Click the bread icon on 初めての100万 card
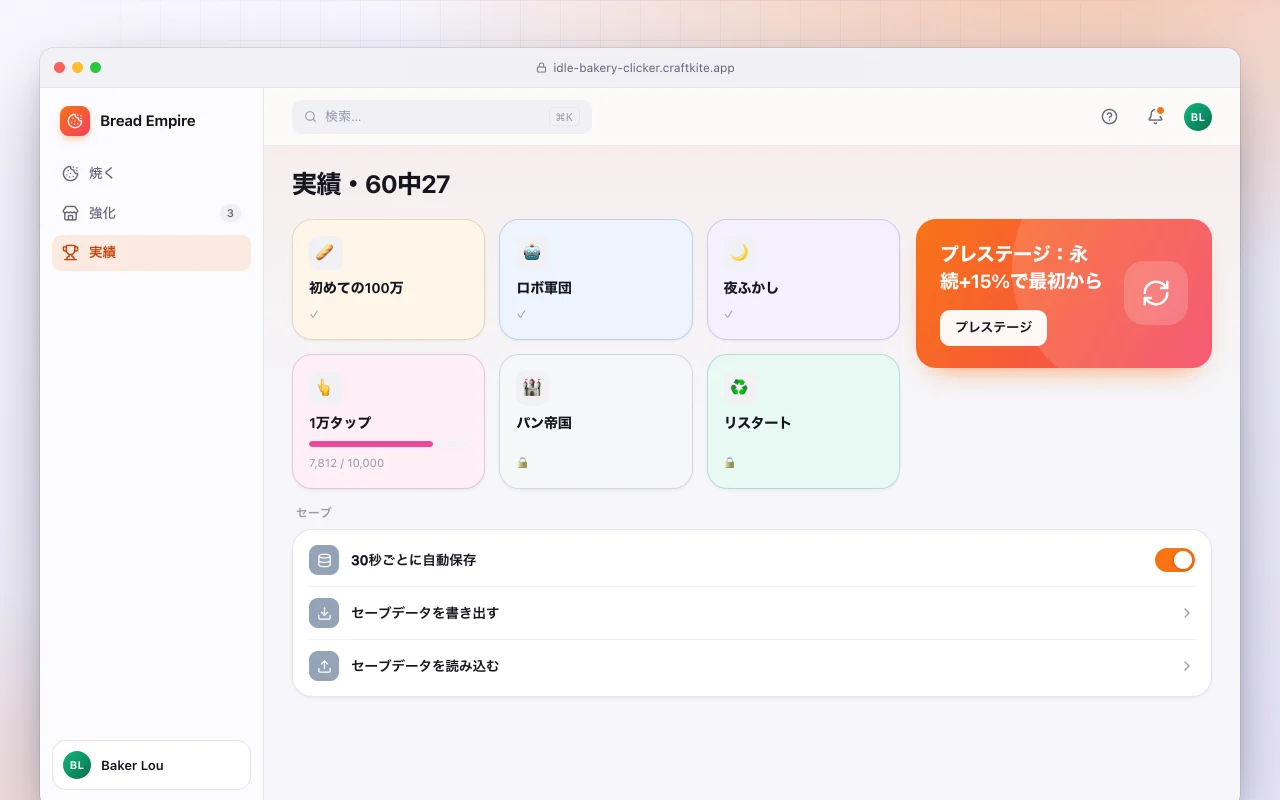This screenshot has height=800, width=1280. [325, 253]
